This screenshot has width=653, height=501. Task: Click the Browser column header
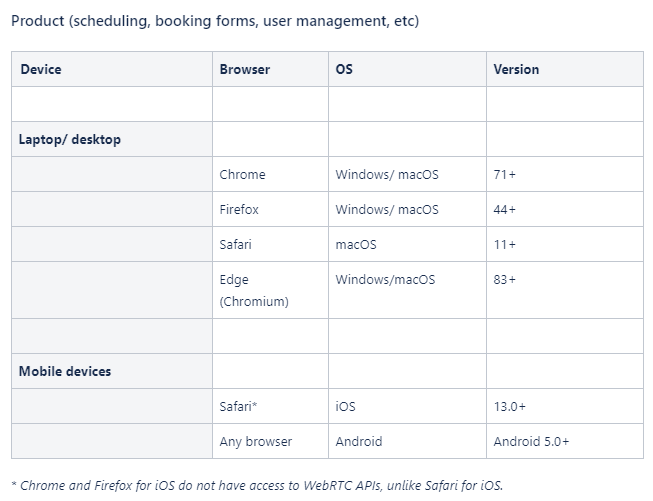pos(245,70)
